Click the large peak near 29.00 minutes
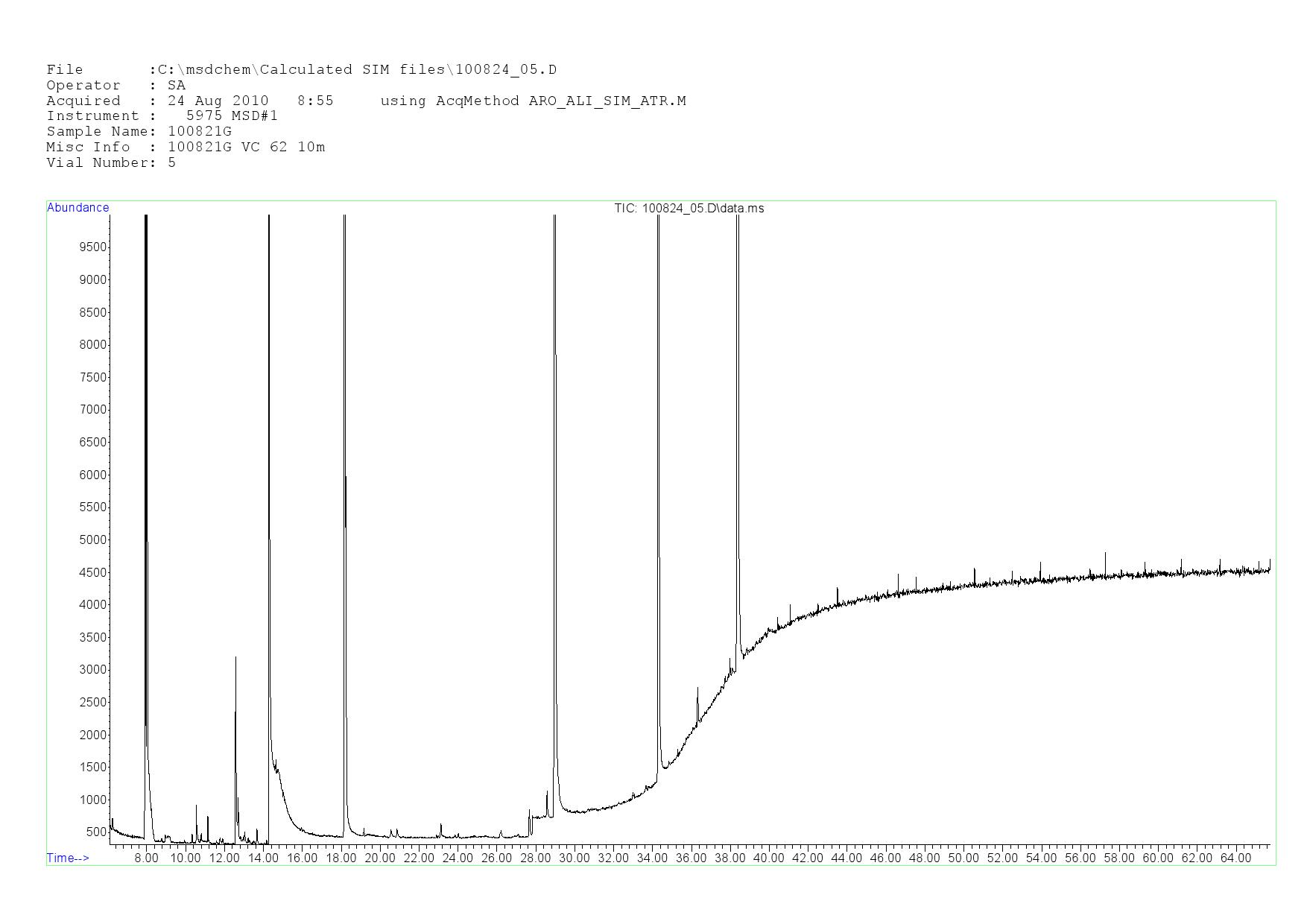This screenshot has width=1307, height=924. click(x=555, y=447)
